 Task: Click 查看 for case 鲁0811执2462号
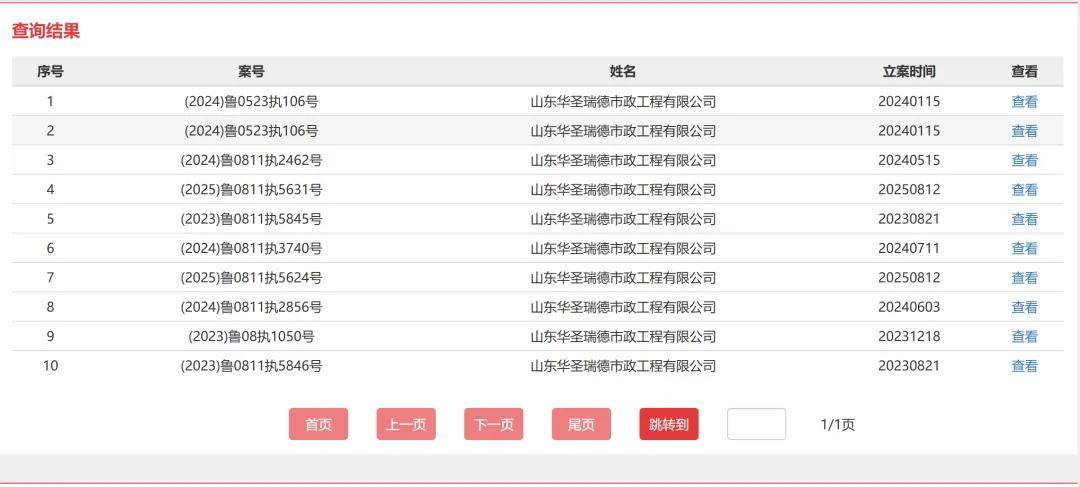1024,160
